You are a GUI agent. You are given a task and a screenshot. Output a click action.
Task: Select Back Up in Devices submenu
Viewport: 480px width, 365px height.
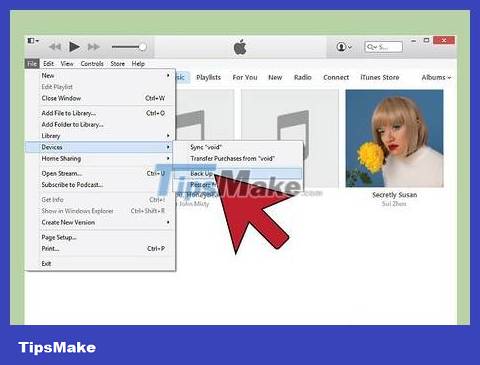tap(238, 174)
